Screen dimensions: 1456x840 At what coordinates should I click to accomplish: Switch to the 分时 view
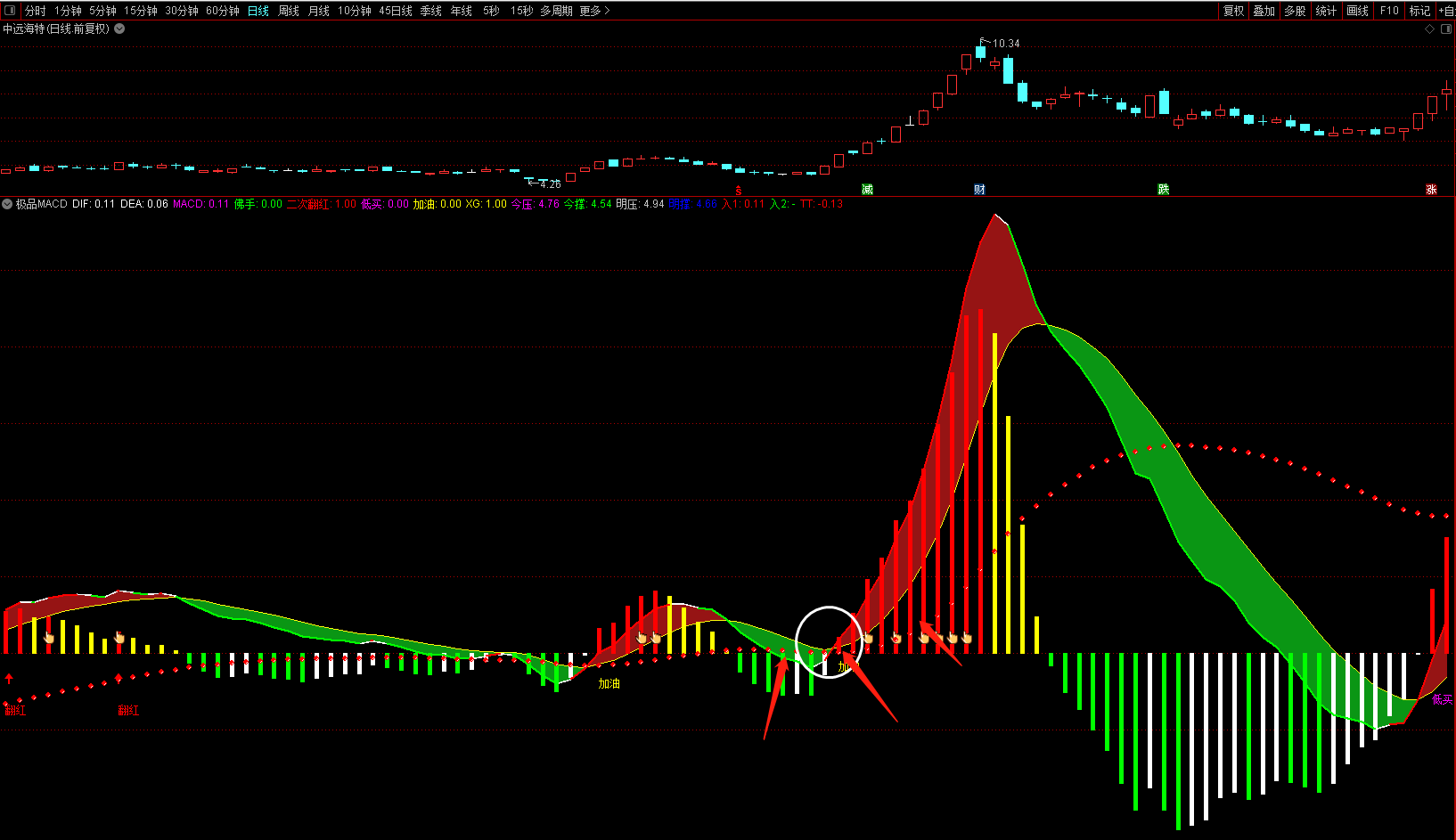pos(35,11)
